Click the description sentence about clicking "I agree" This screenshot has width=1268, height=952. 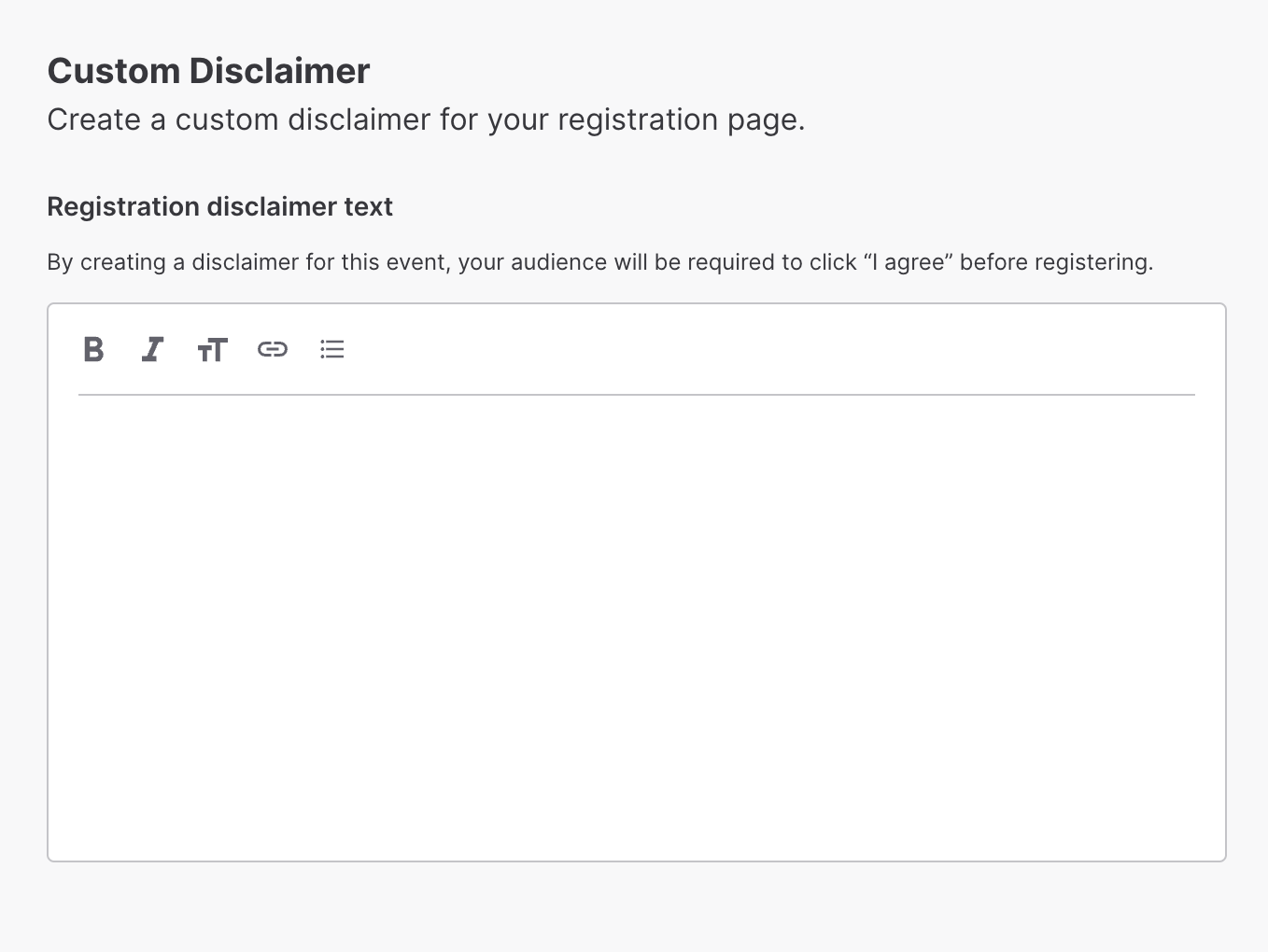coord(600,262)
